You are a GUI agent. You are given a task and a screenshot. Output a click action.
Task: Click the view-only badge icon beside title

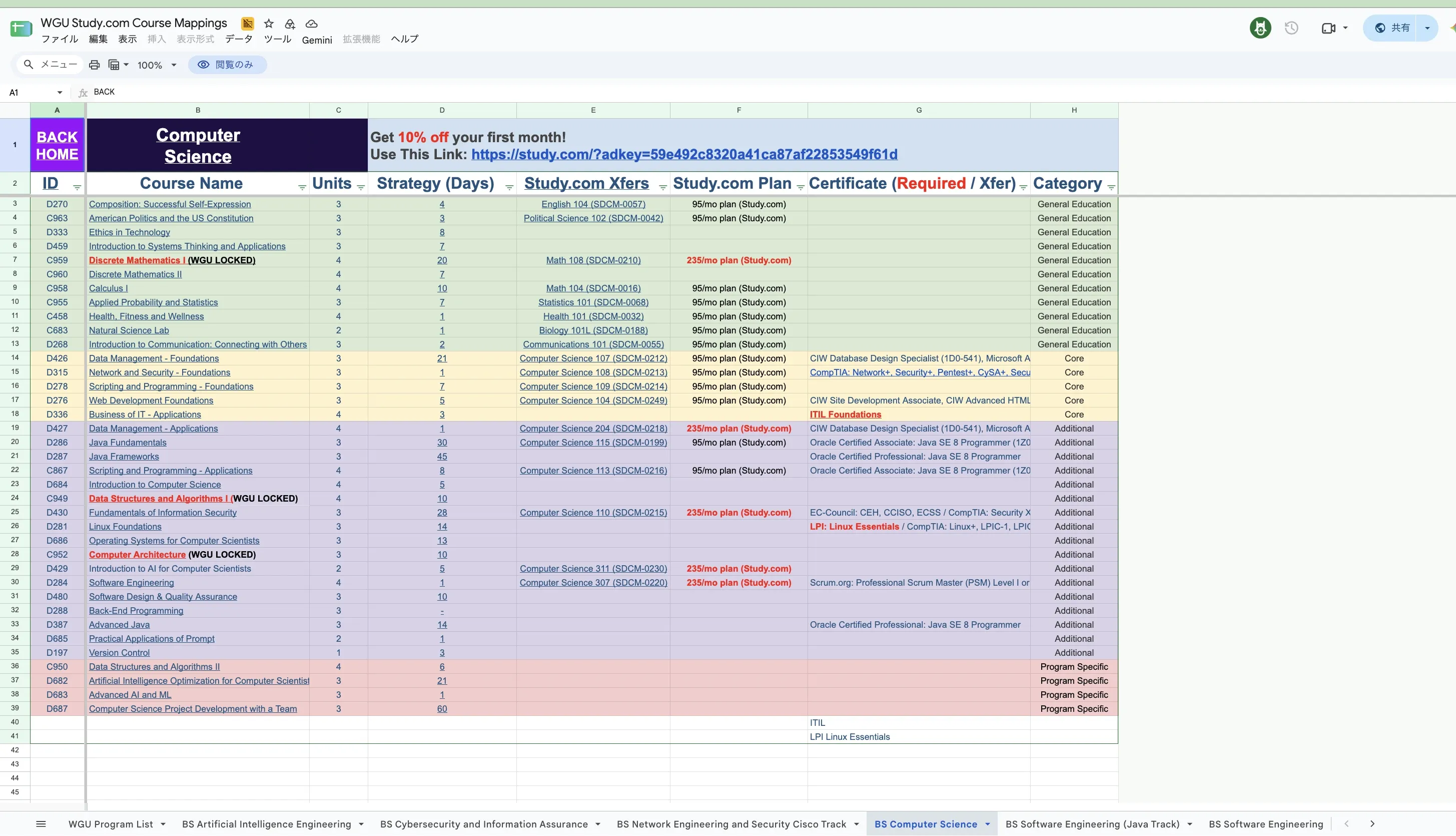tap(247, 24)
